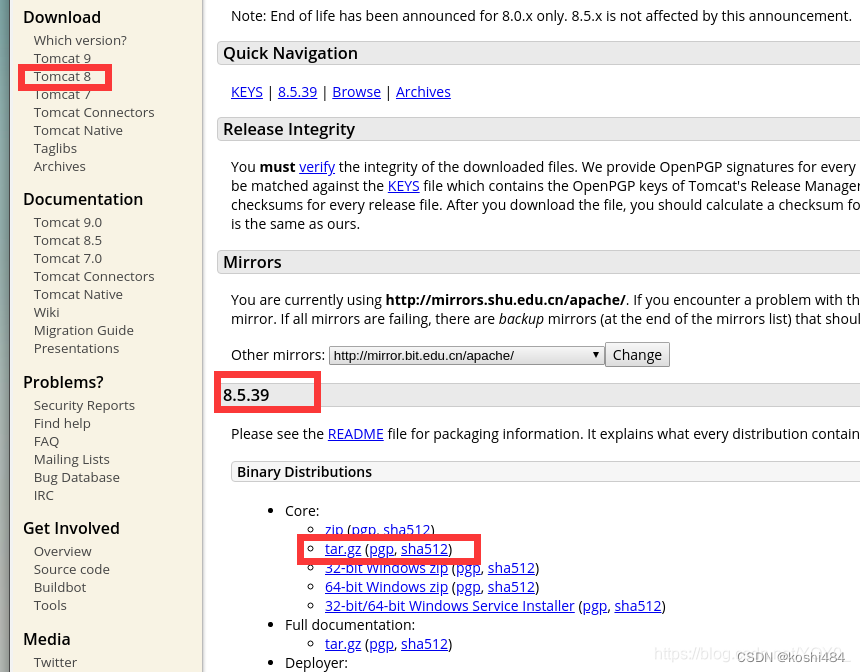860x672 pixels.
Task: Click pgp link for Core tar.gz
Action: (x=381, y=549)
